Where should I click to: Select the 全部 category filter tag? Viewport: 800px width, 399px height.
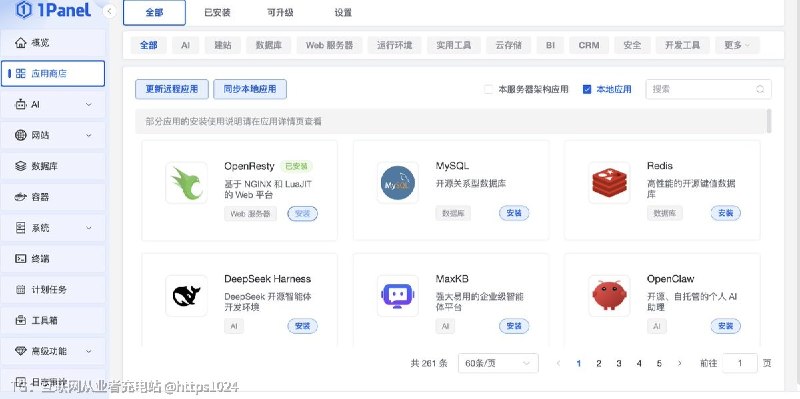tap(148, 45)
